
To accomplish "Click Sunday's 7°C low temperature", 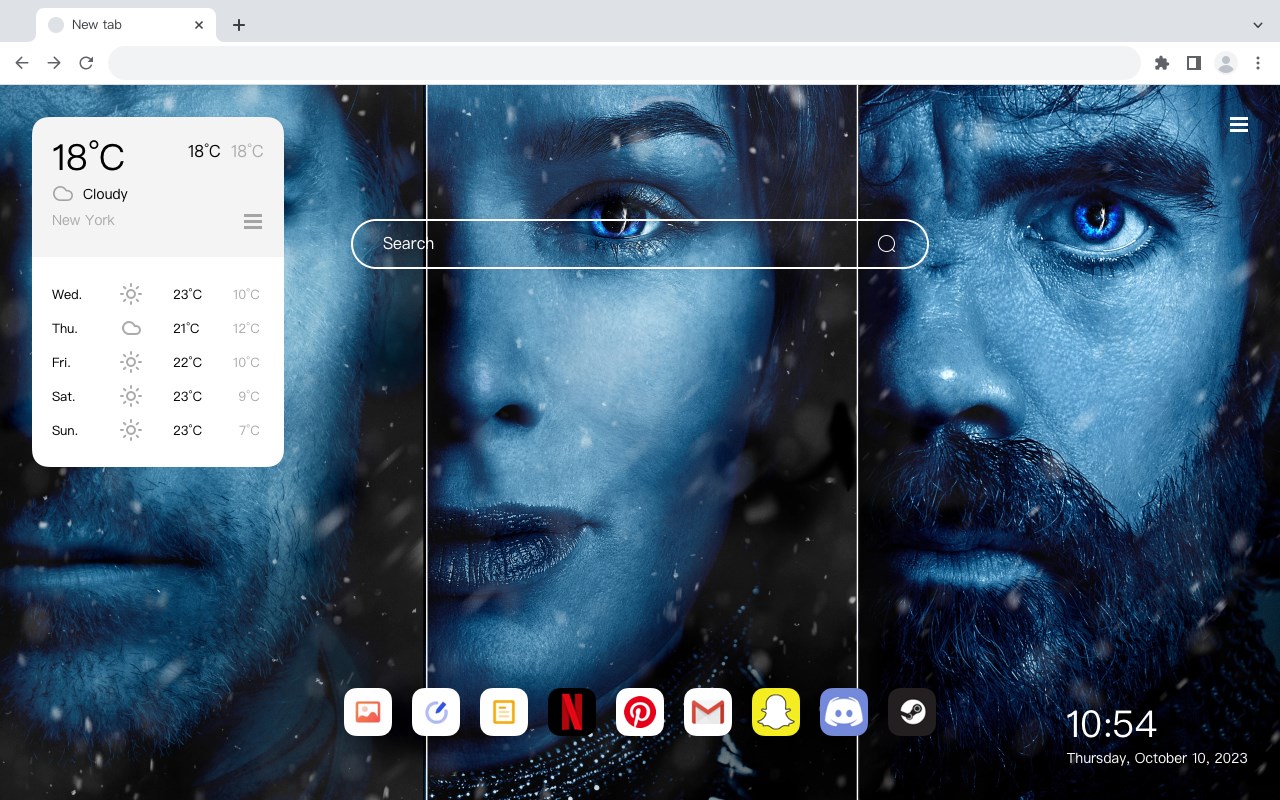I will coord(249,430).
